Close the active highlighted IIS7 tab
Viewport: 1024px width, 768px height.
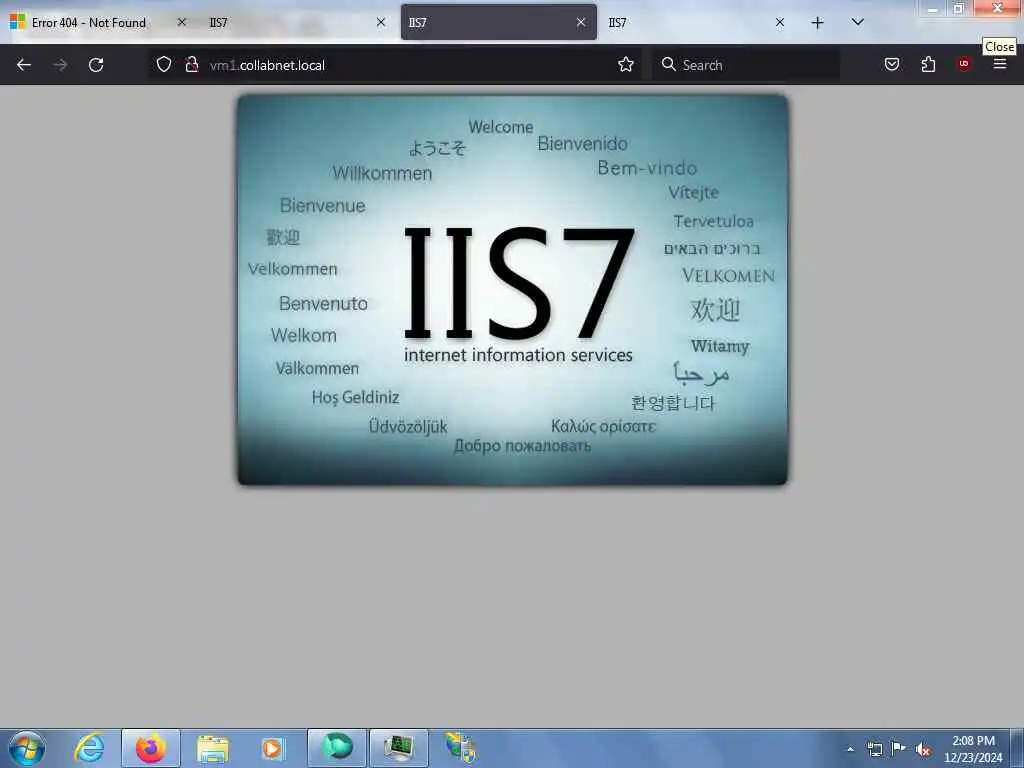click(x=581, y=22)
